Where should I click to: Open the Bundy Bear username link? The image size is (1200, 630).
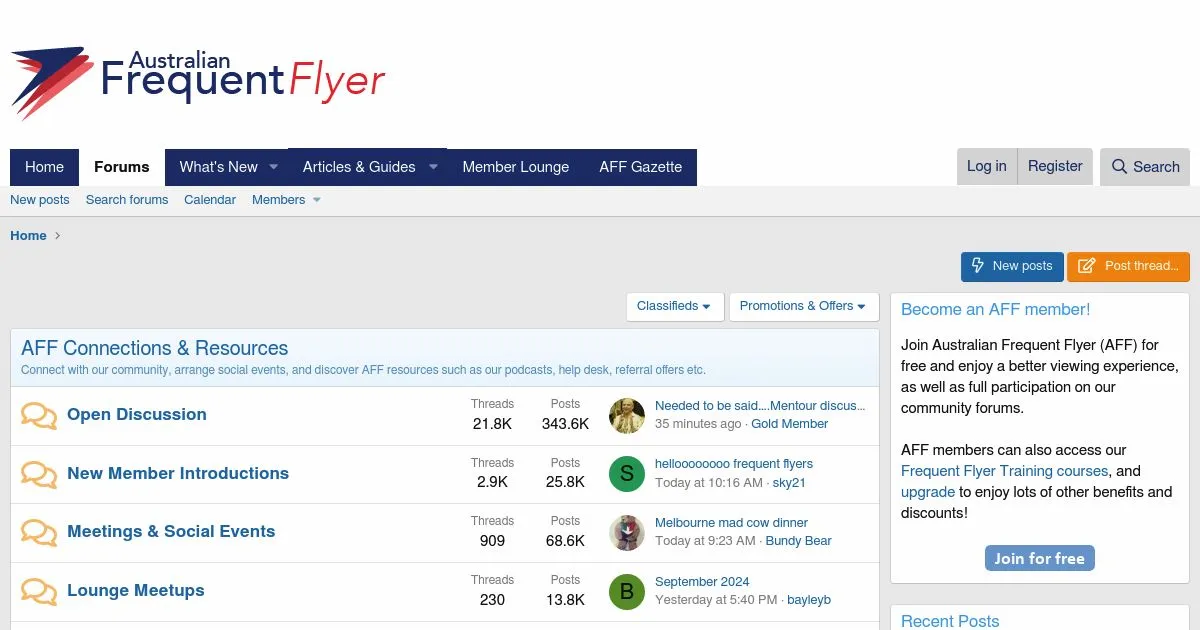coord(798,541)
